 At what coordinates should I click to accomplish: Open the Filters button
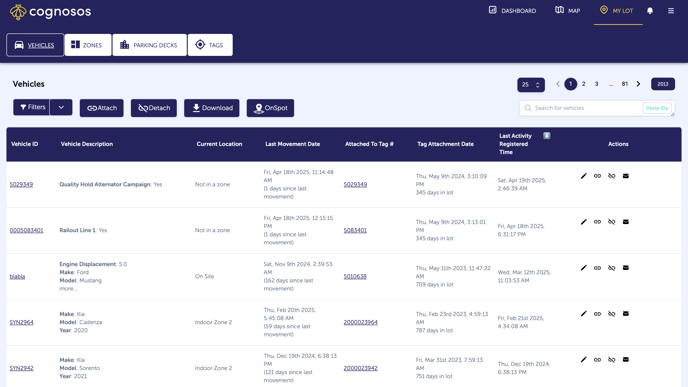(x=32, y=107)
